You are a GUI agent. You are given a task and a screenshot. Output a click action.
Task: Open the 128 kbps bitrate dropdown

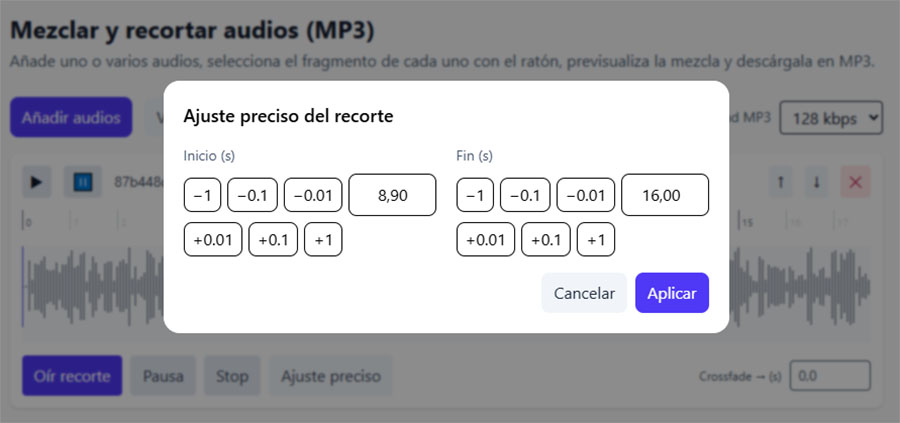click(x=831, y=117)
